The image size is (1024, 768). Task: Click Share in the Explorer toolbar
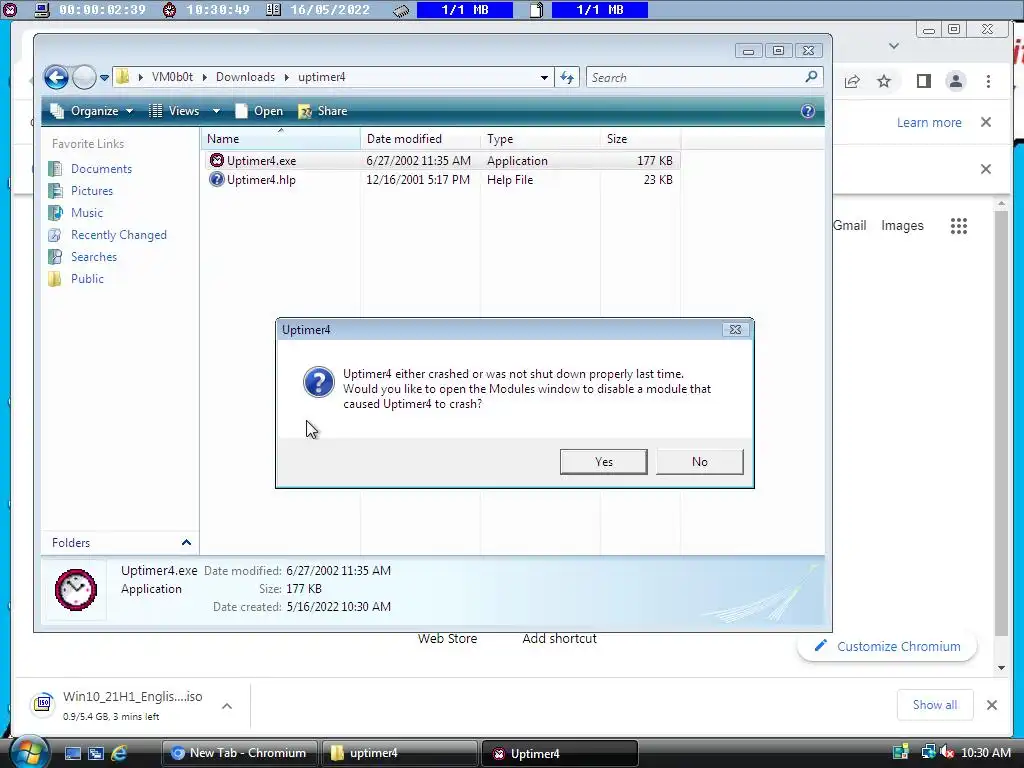tap(323, 111)
